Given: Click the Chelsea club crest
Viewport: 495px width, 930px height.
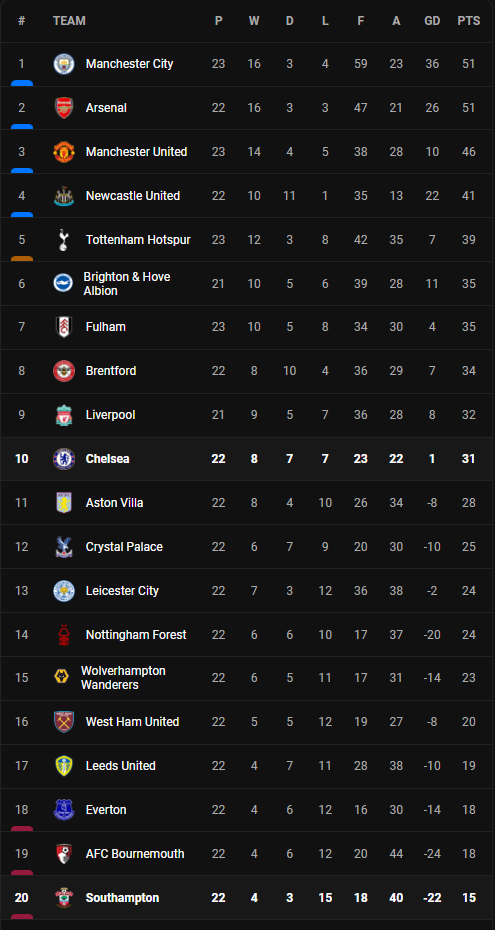Looking at the screenshot, I should [x=63, y=459].
